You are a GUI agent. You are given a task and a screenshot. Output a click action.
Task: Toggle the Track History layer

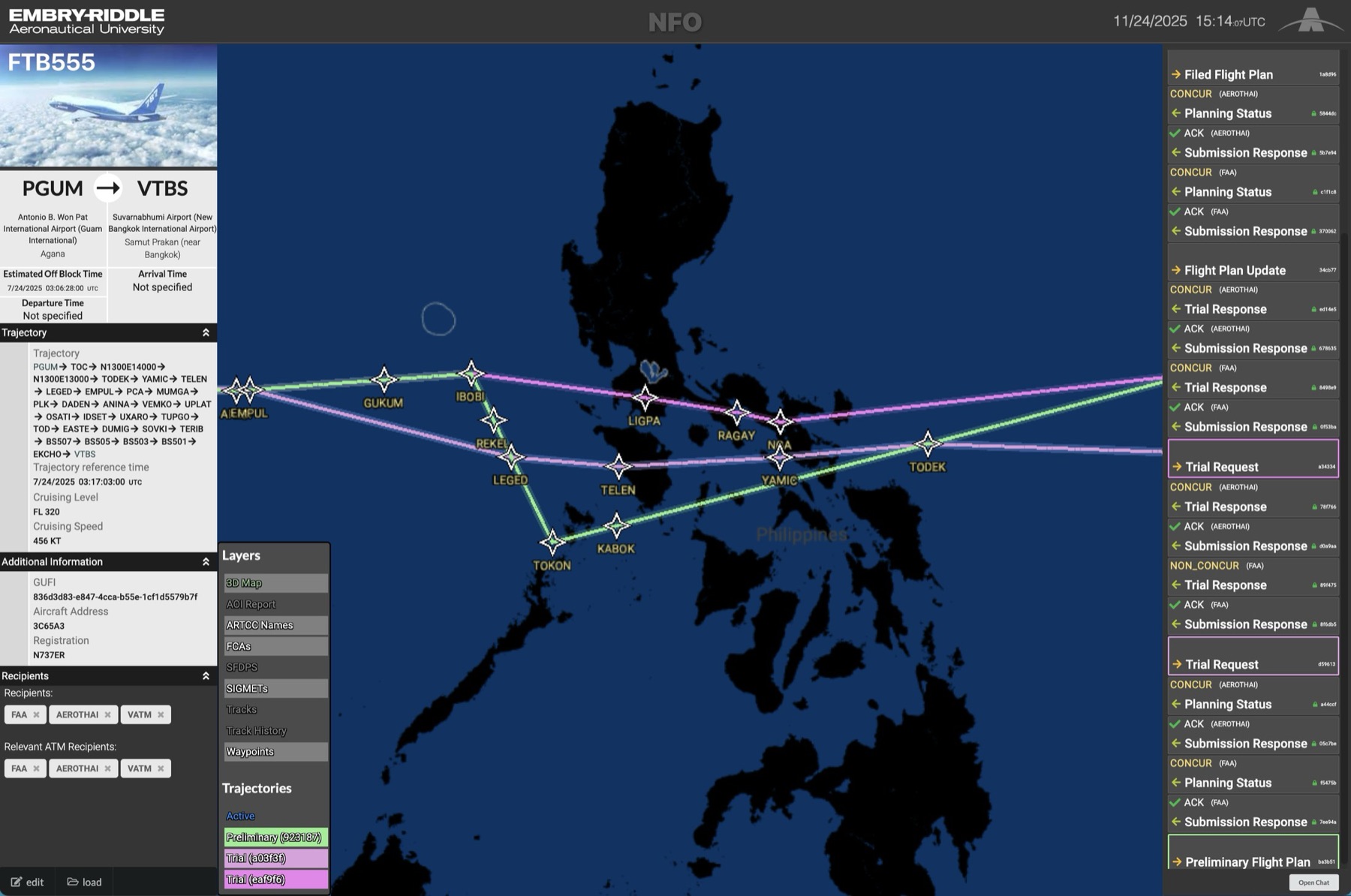pos(275,730)
